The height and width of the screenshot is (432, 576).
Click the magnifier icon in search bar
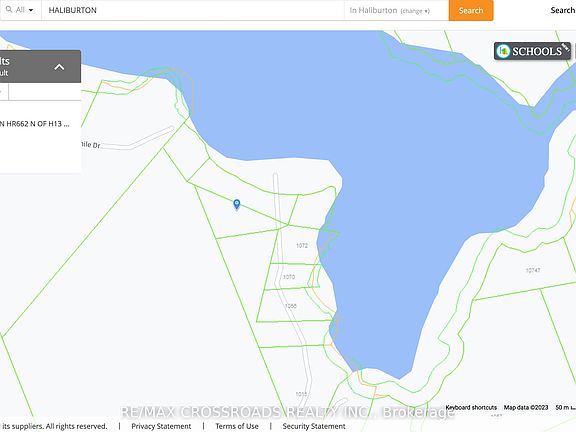pos(9,10)
